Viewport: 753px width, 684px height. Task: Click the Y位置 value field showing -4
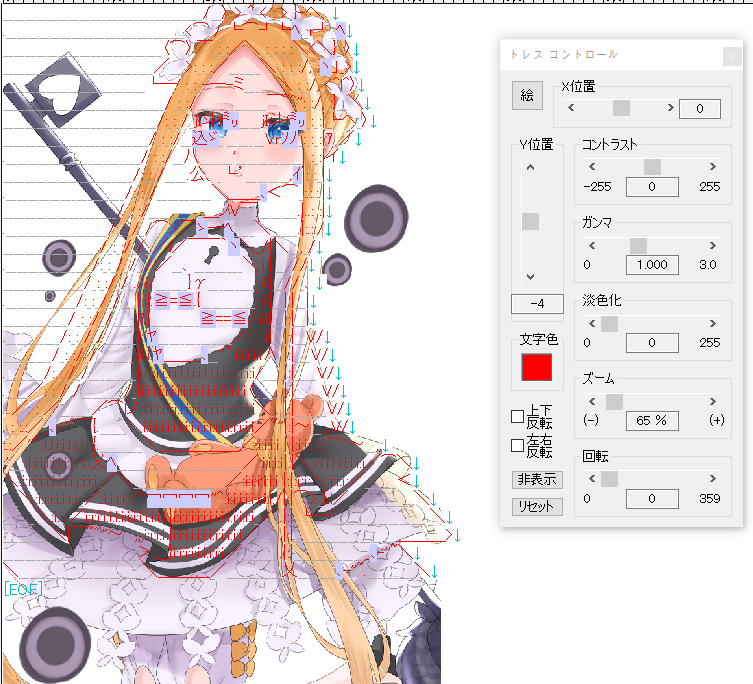(537, 304)
